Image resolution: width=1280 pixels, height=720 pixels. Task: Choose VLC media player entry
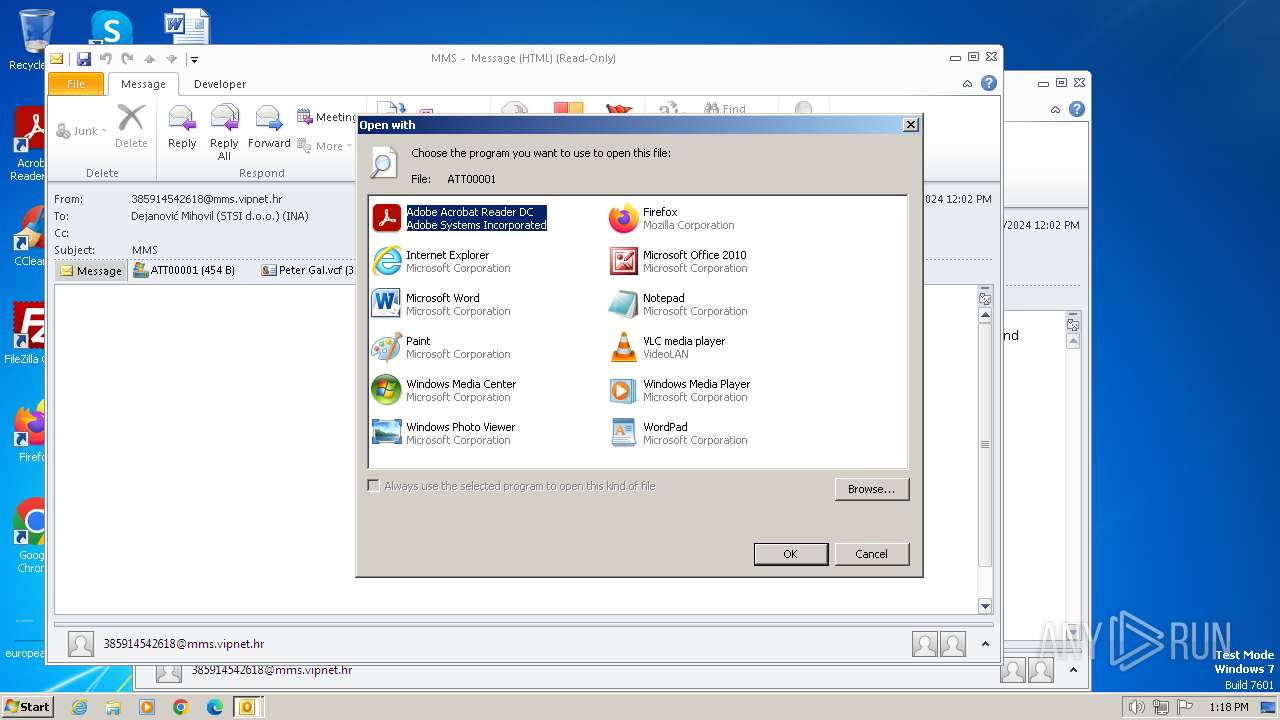click(667, 347)
